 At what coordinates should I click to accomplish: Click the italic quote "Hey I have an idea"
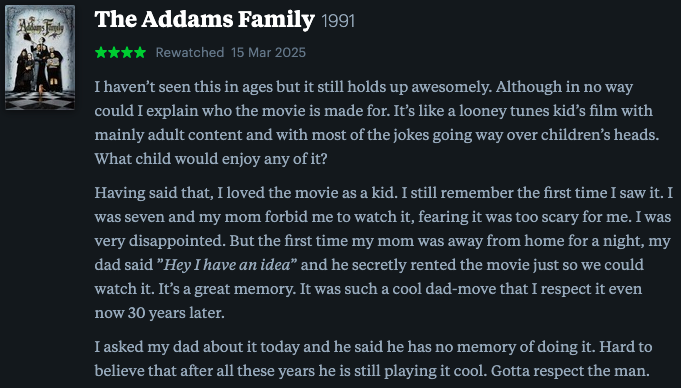(x=226, y=265)
